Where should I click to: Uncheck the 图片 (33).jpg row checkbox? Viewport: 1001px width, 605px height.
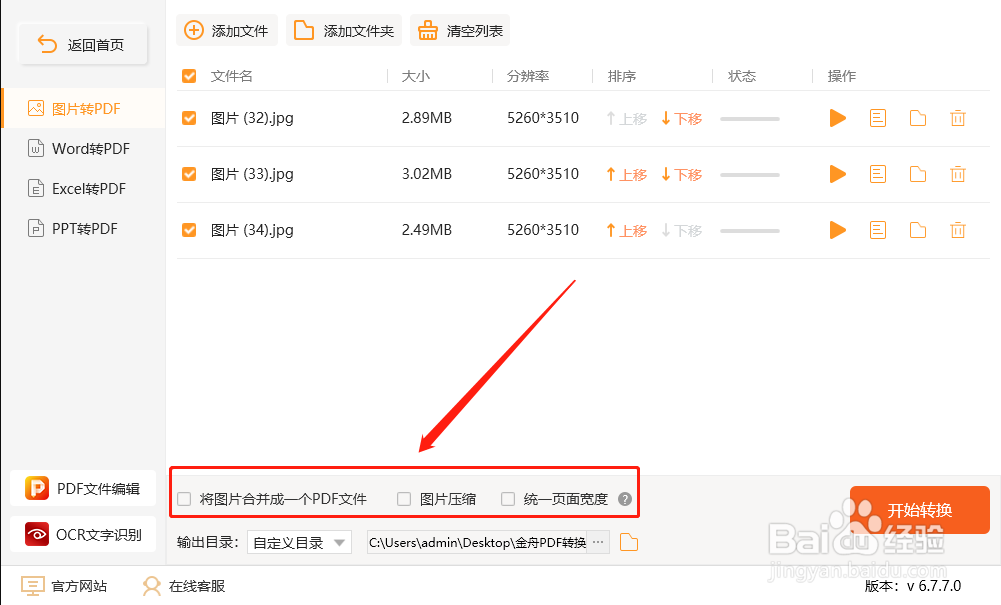189,174
